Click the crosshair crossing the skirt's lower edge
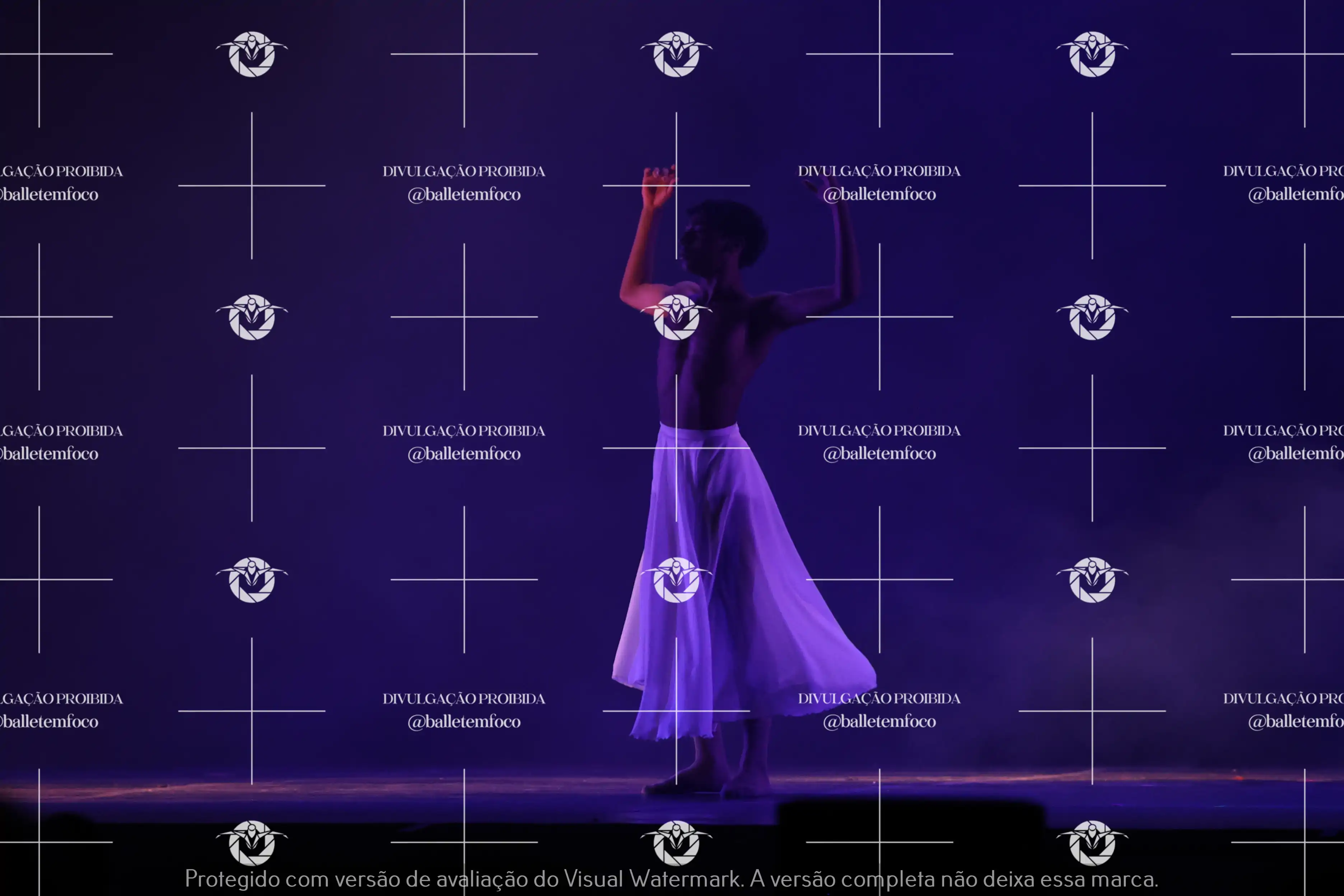1344x896 pixels. 676,711
